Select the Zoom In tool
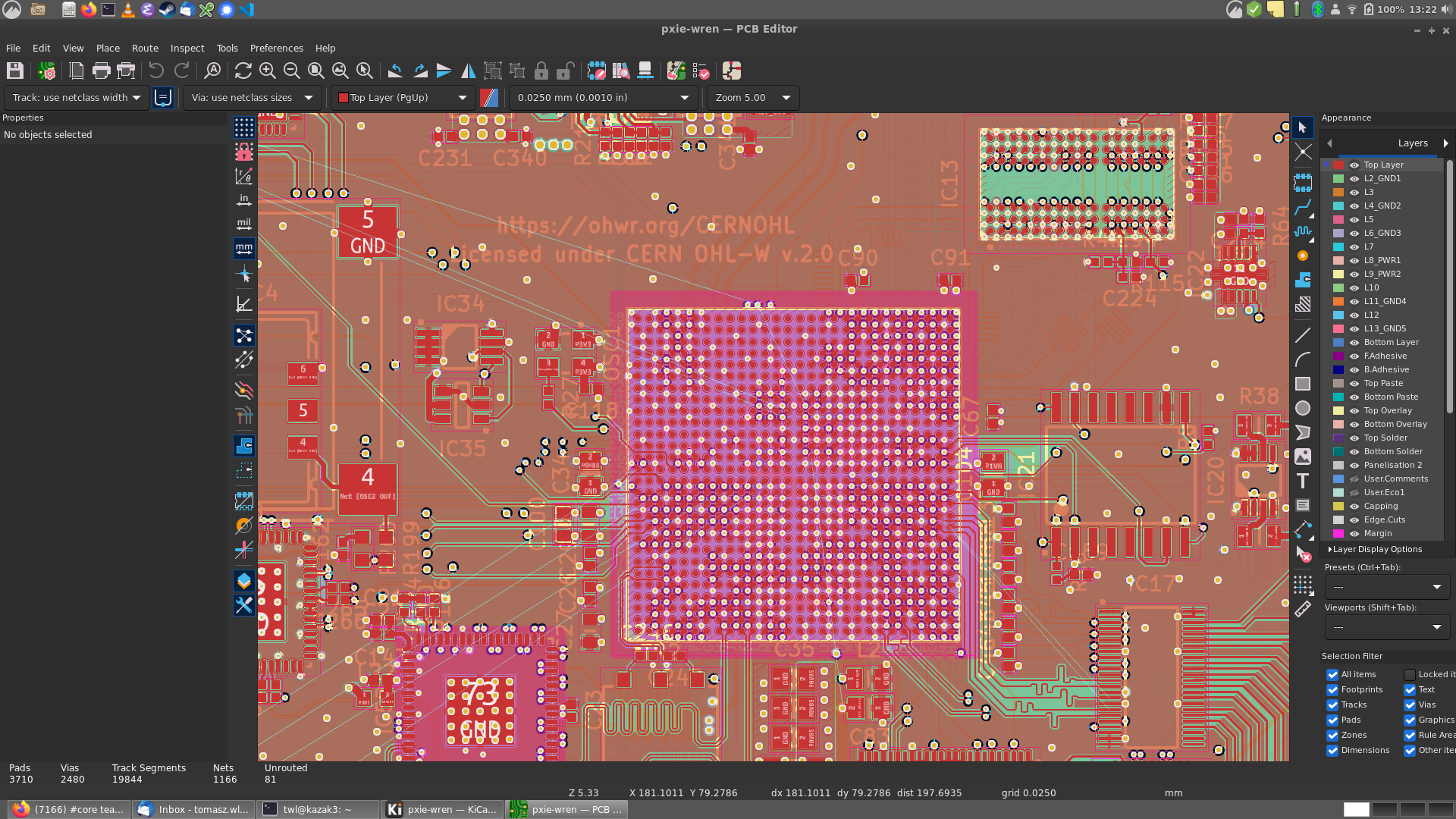 click(x=267, y=70)
